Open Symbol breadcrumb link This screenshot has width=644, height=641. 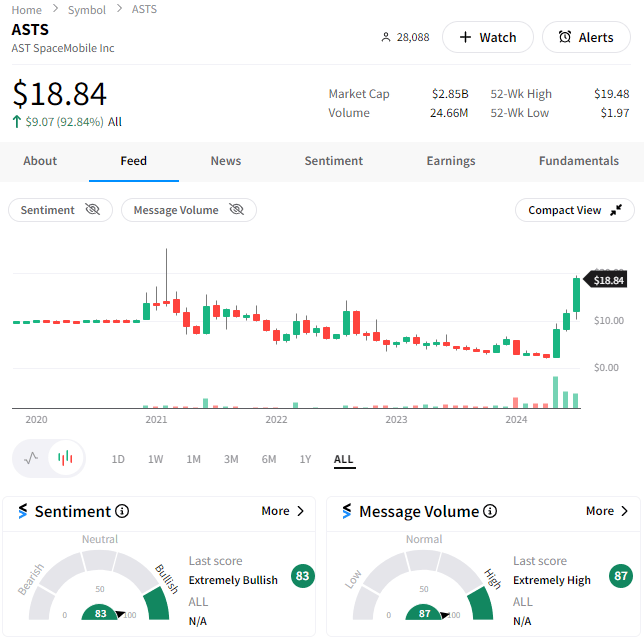point(87,9)
